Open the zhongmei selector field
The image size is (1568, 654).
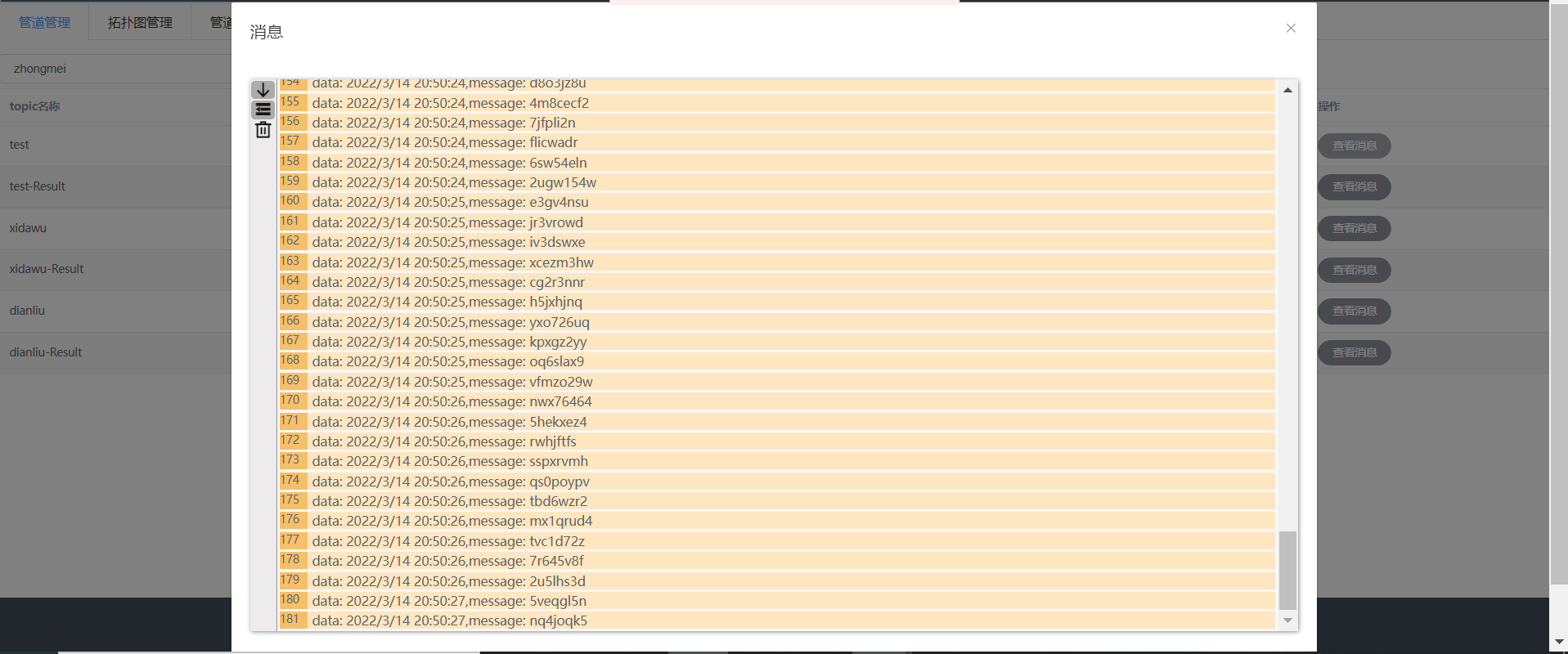tap(115, 69)
